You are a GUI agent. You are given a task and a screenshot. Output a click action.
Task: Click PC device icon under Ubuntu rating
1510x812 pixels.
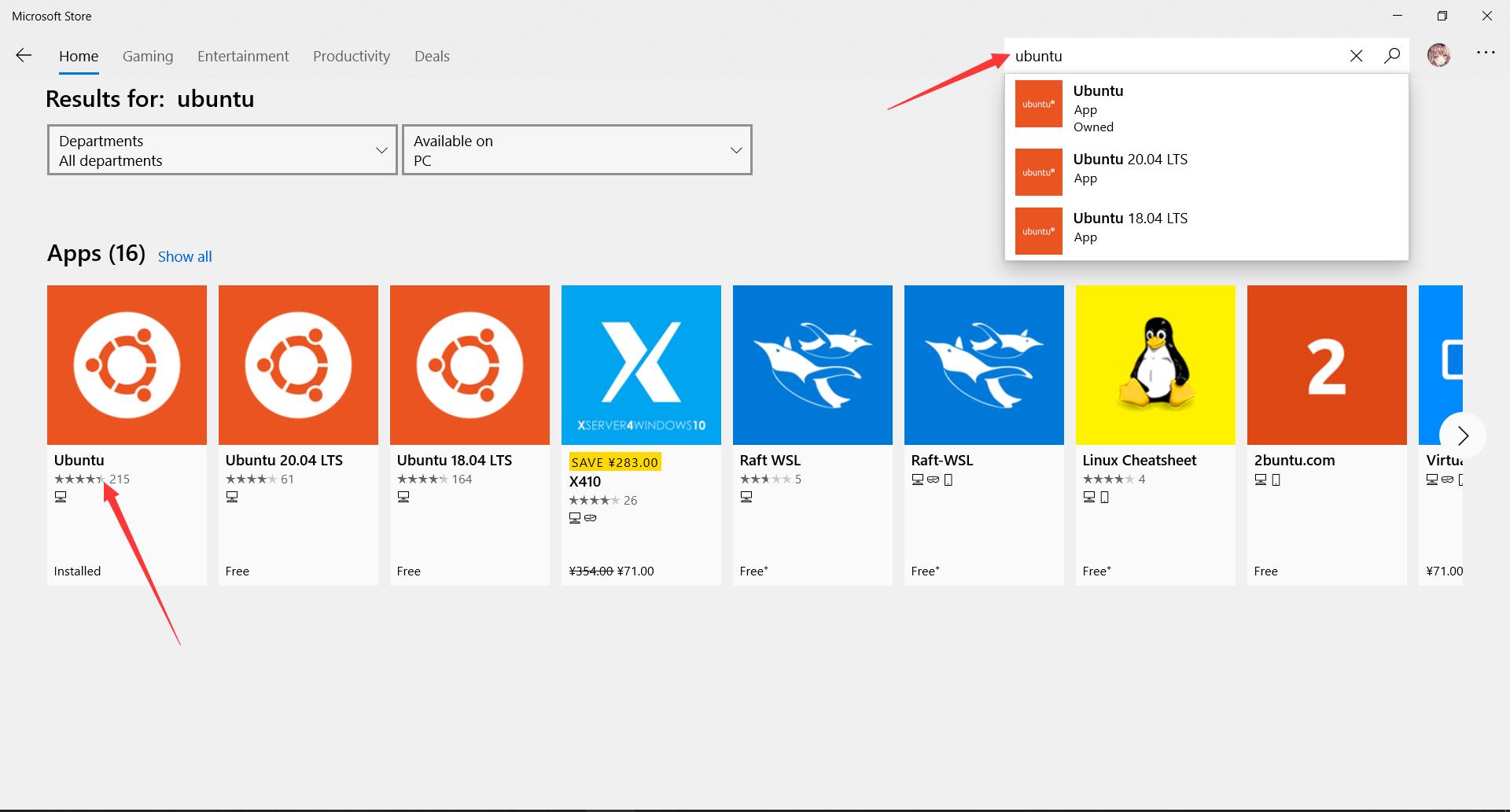click(61, 497)
